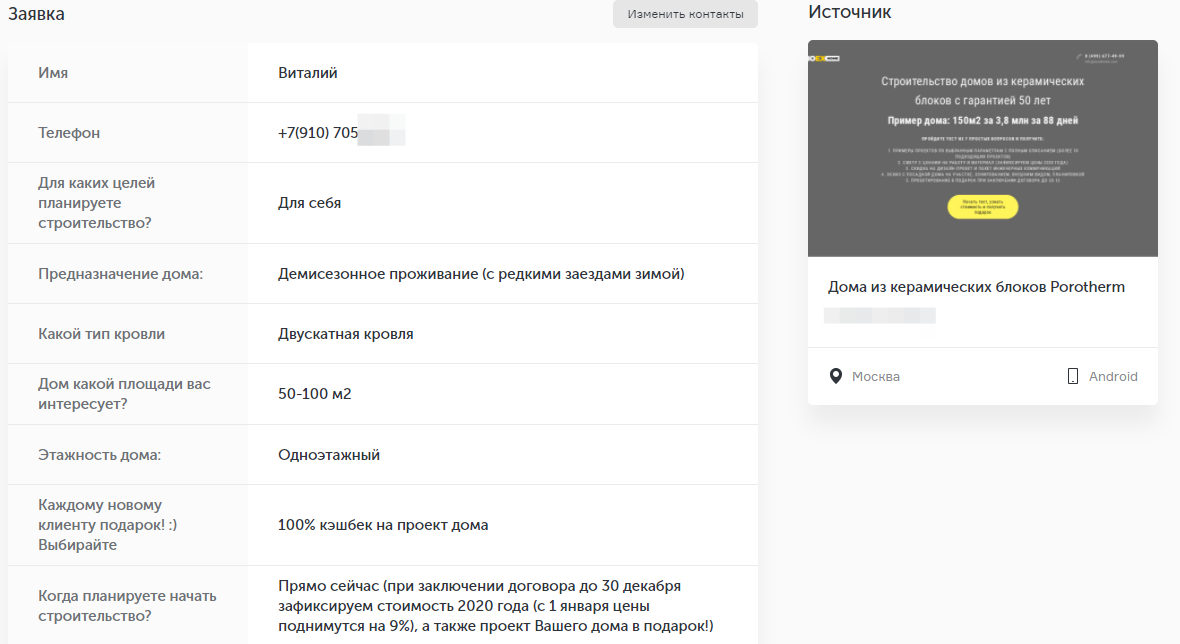The width and height of the screenshot is (1180, 644).
Task: Click "100% кэшбек на проект дома" gift value
Action: 383,525
